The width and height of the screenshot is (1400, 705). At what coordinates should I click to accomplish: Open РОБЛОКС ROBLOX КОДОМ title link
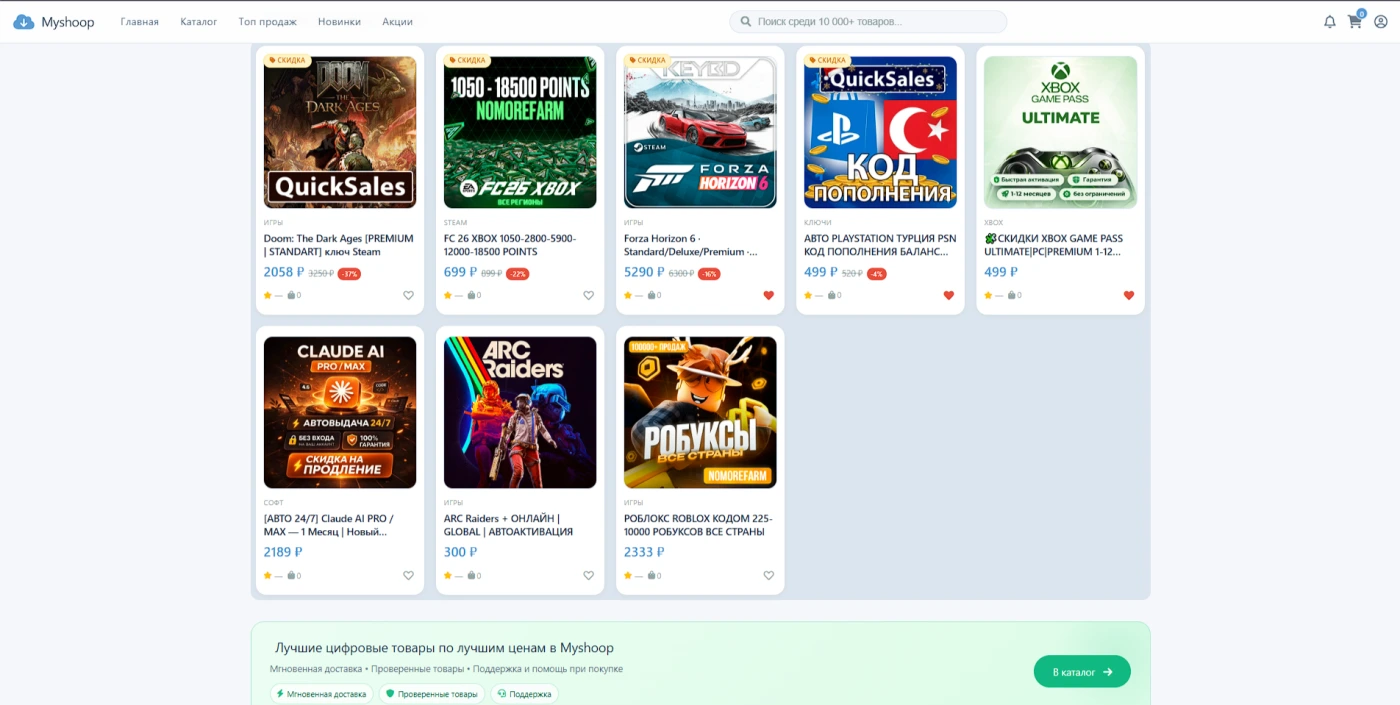pos(698,525)
